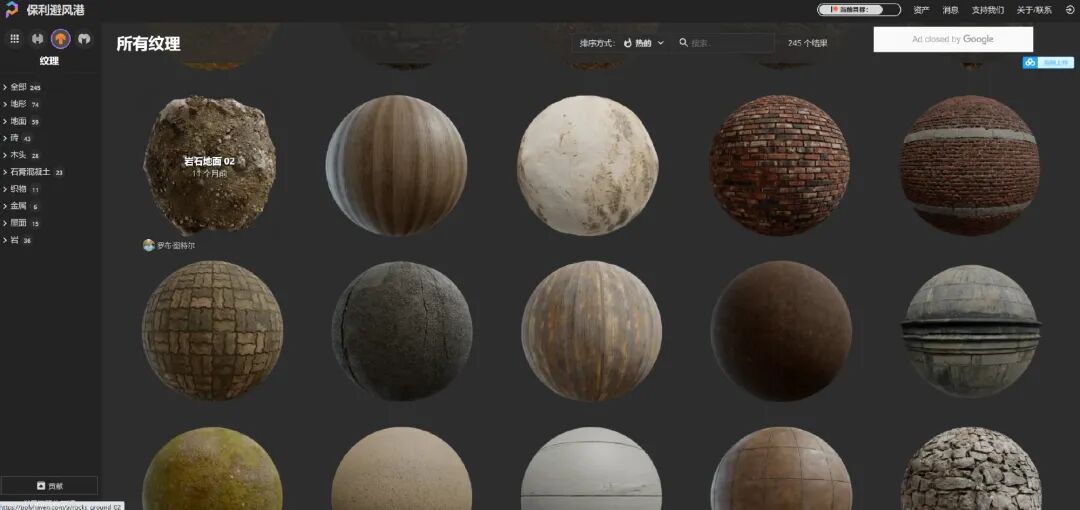Open the dry stone wall sphere thumbnail

coord(971,469)
